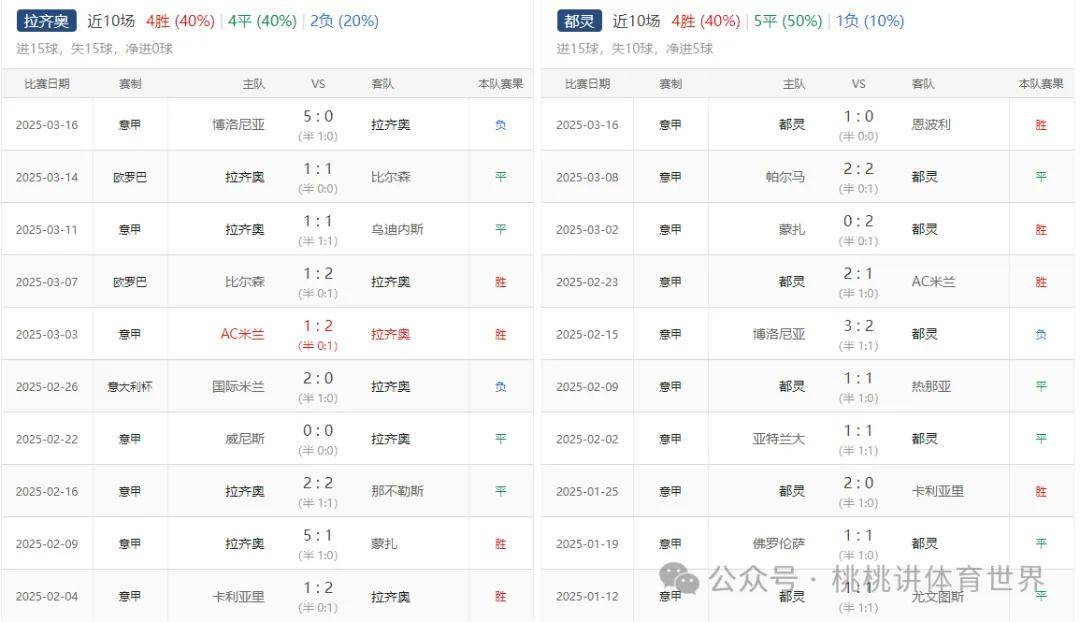
Task: Click the 2025-03-08 date cell
Action: 588,177
